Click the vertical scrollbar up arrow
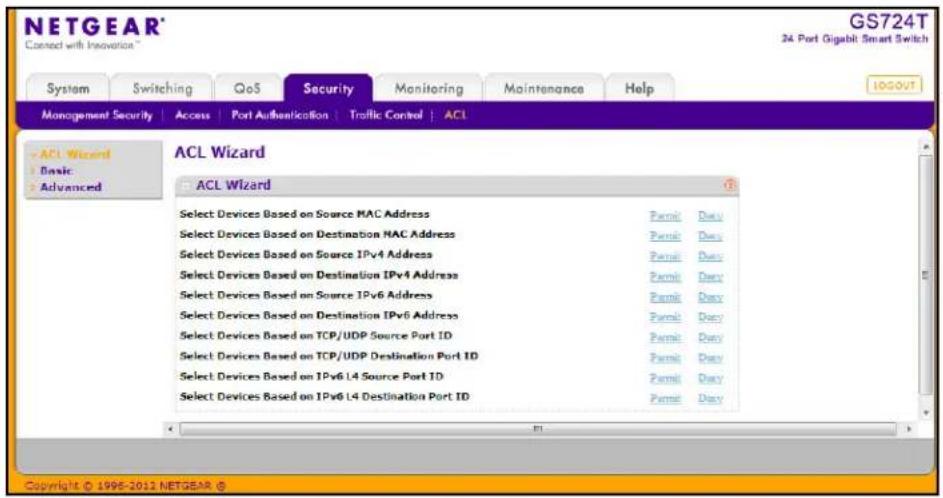Screen dimensions: 943x498 926,146
